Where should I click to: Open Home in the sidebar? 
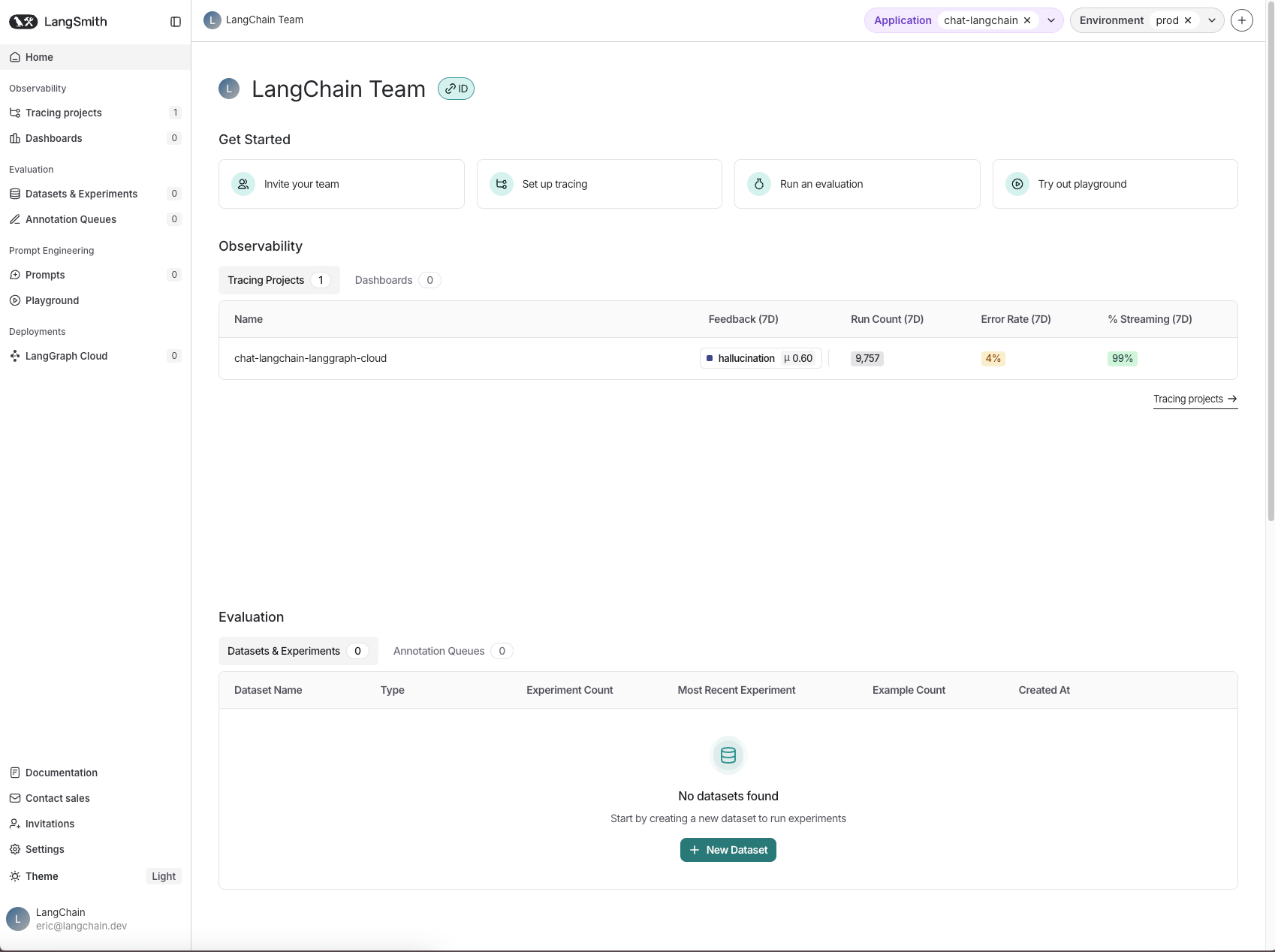pyautogui.click(x=95, y=57)
